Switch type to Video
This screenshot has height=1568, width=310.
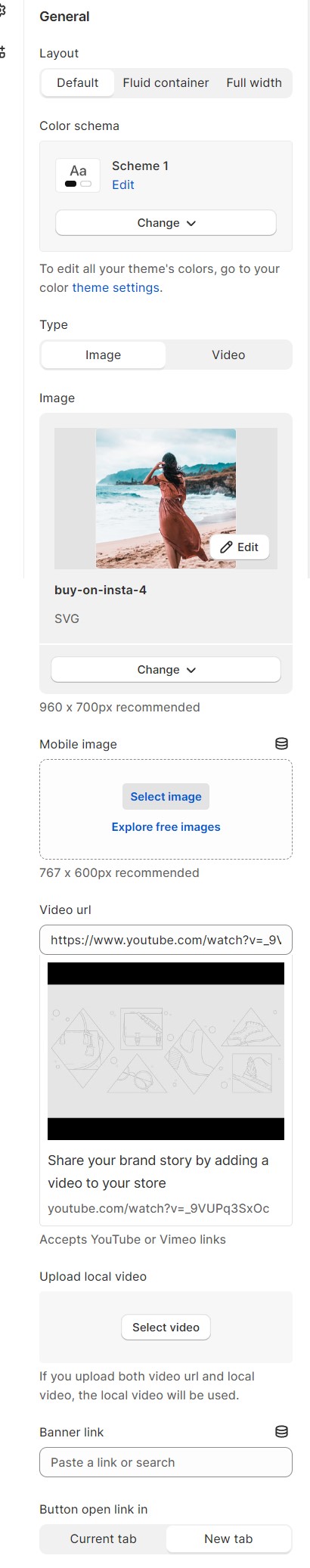click(x=228, y=355)
